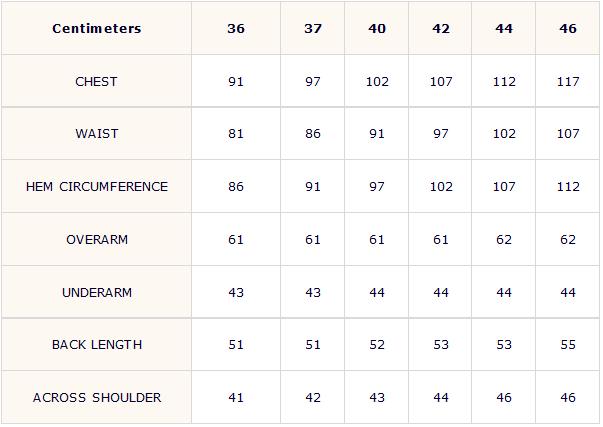The height and width of the screenshot is (427, 603).
Task: Click the ACROSS SHOULDER row label
Action: [97, 397]
